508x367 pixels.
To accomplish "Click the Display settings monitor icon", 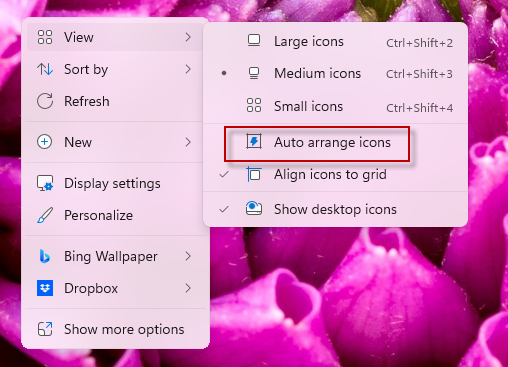I will click(45, 183).
